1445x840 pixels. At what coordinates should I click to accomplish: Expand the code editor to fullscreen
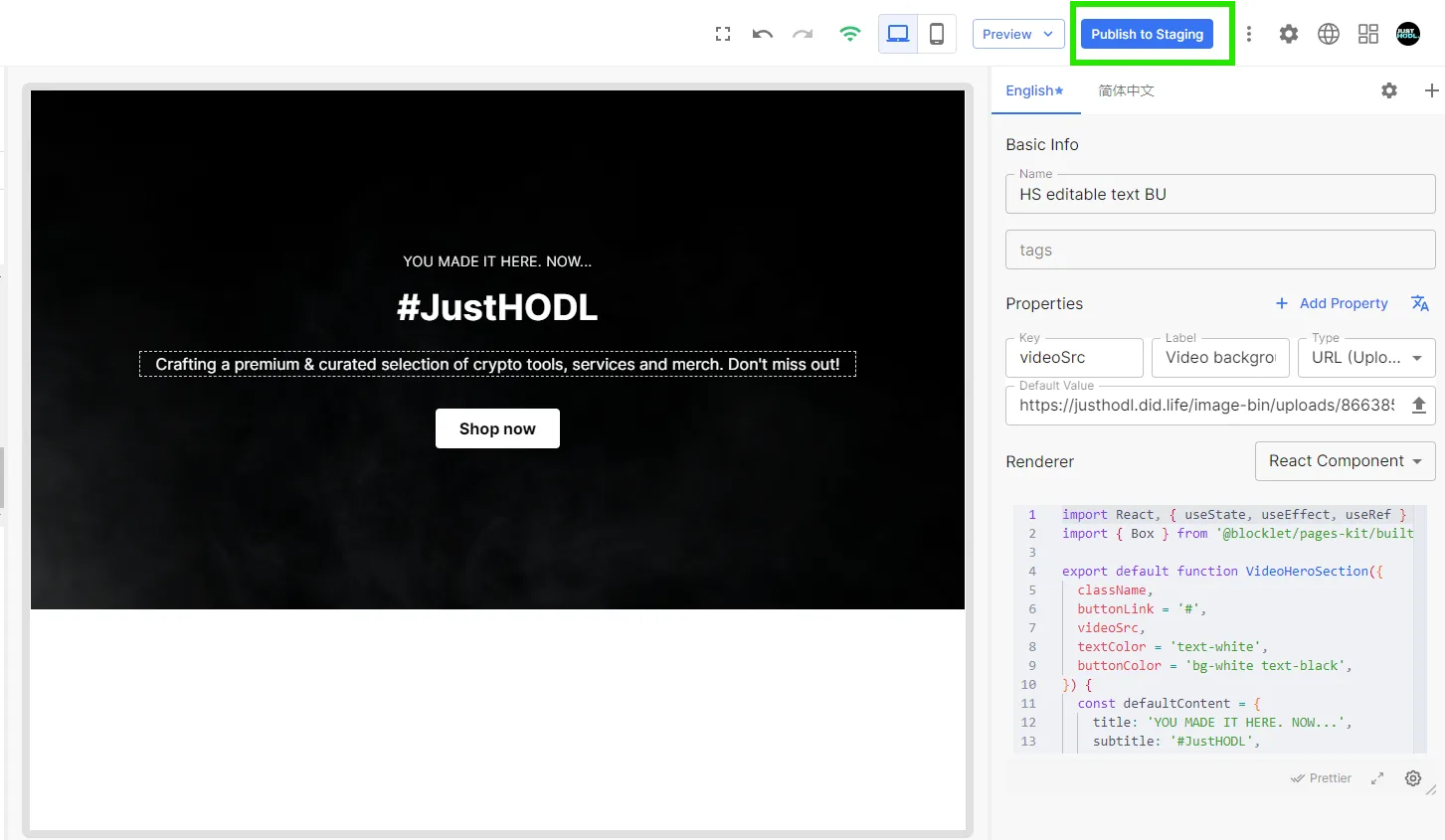pyautogui.click(x=1377, y=778)
